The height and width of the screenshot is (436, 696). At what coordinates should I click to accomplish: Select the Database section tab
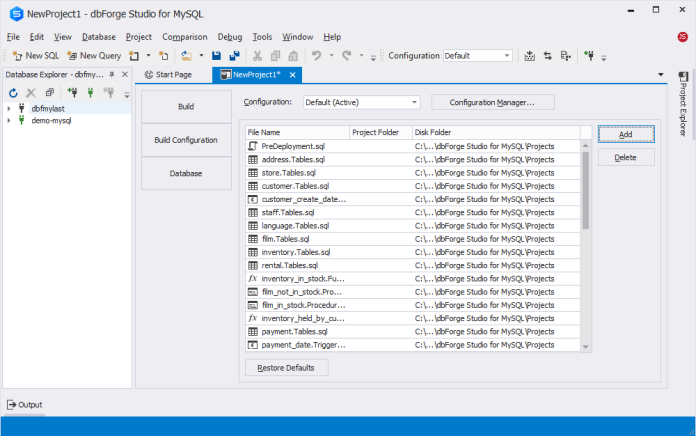pos(186,173)
